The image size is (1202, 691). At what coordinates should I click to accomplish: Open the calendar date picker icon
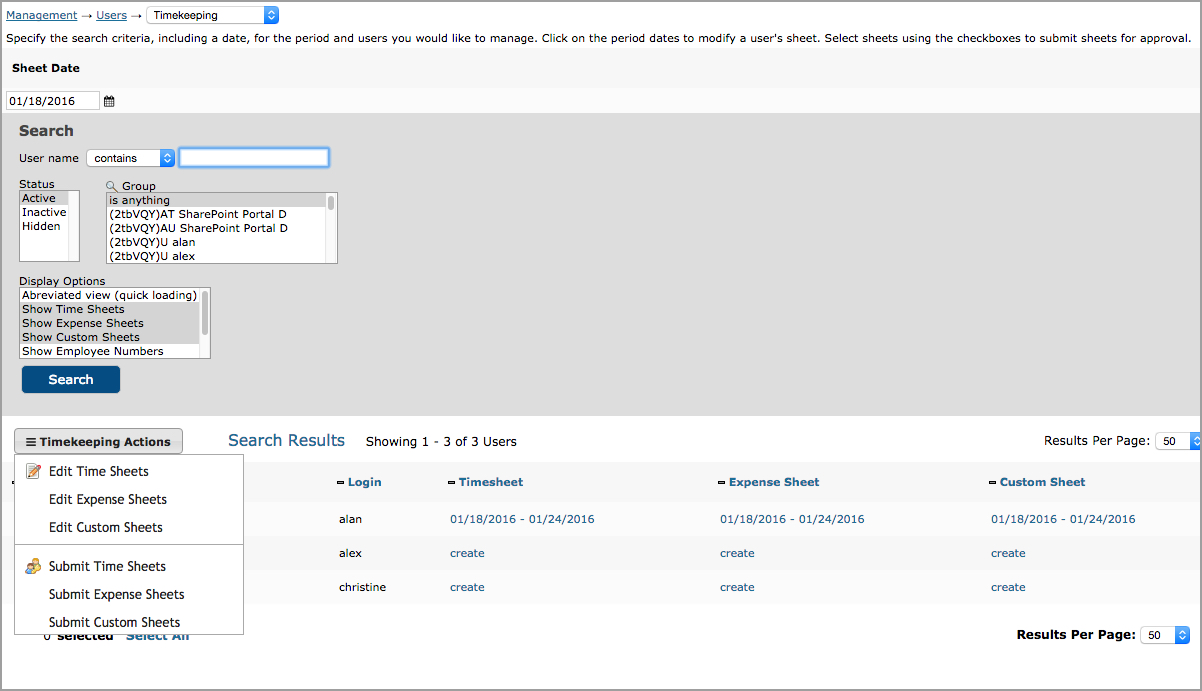tap(109, 101)
